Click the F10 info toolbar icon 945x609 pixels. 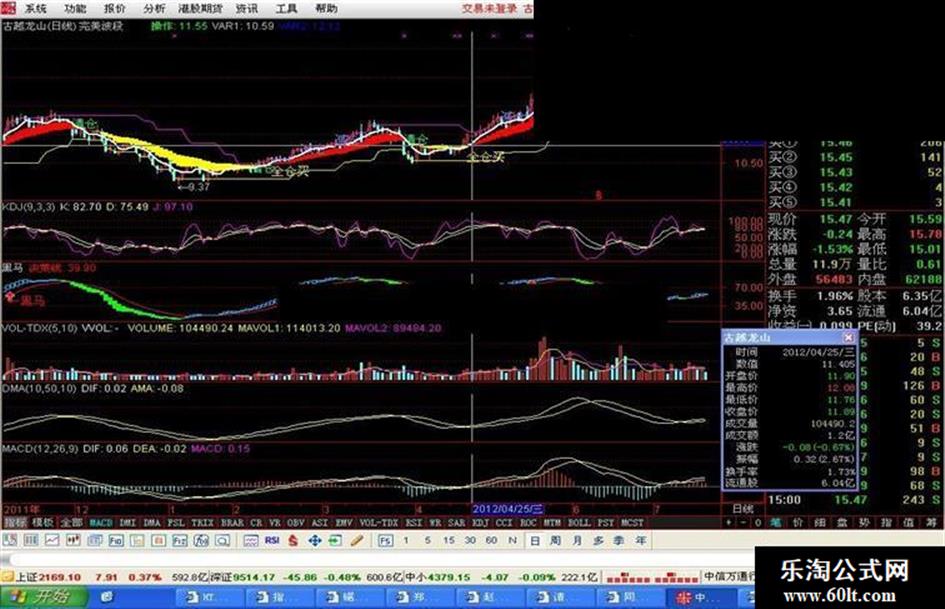[116, 540]
